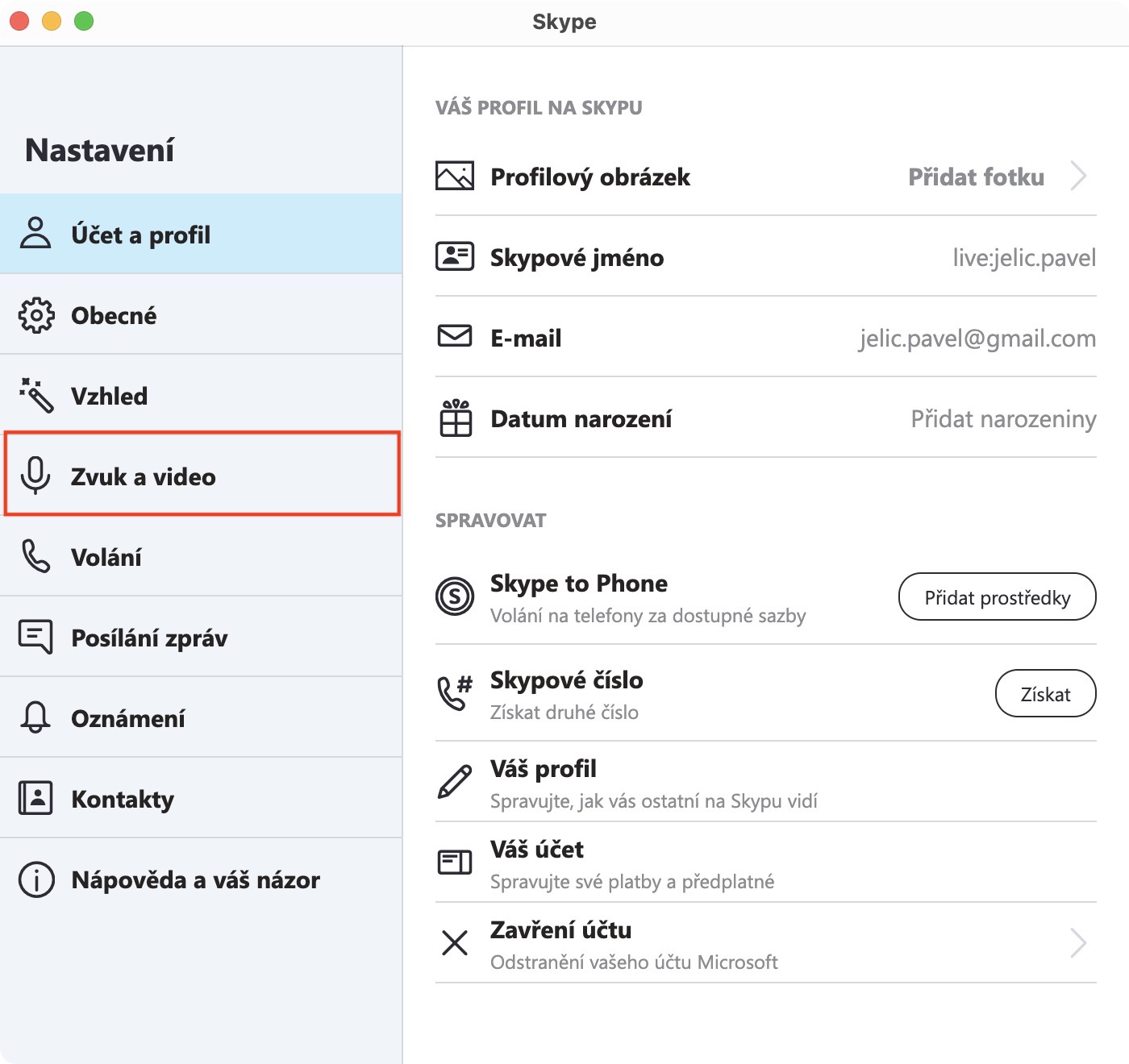Open Váš účet payments and subscriptions row
This screenshot has height=1064, width=1129.
[x=631, y=863]
